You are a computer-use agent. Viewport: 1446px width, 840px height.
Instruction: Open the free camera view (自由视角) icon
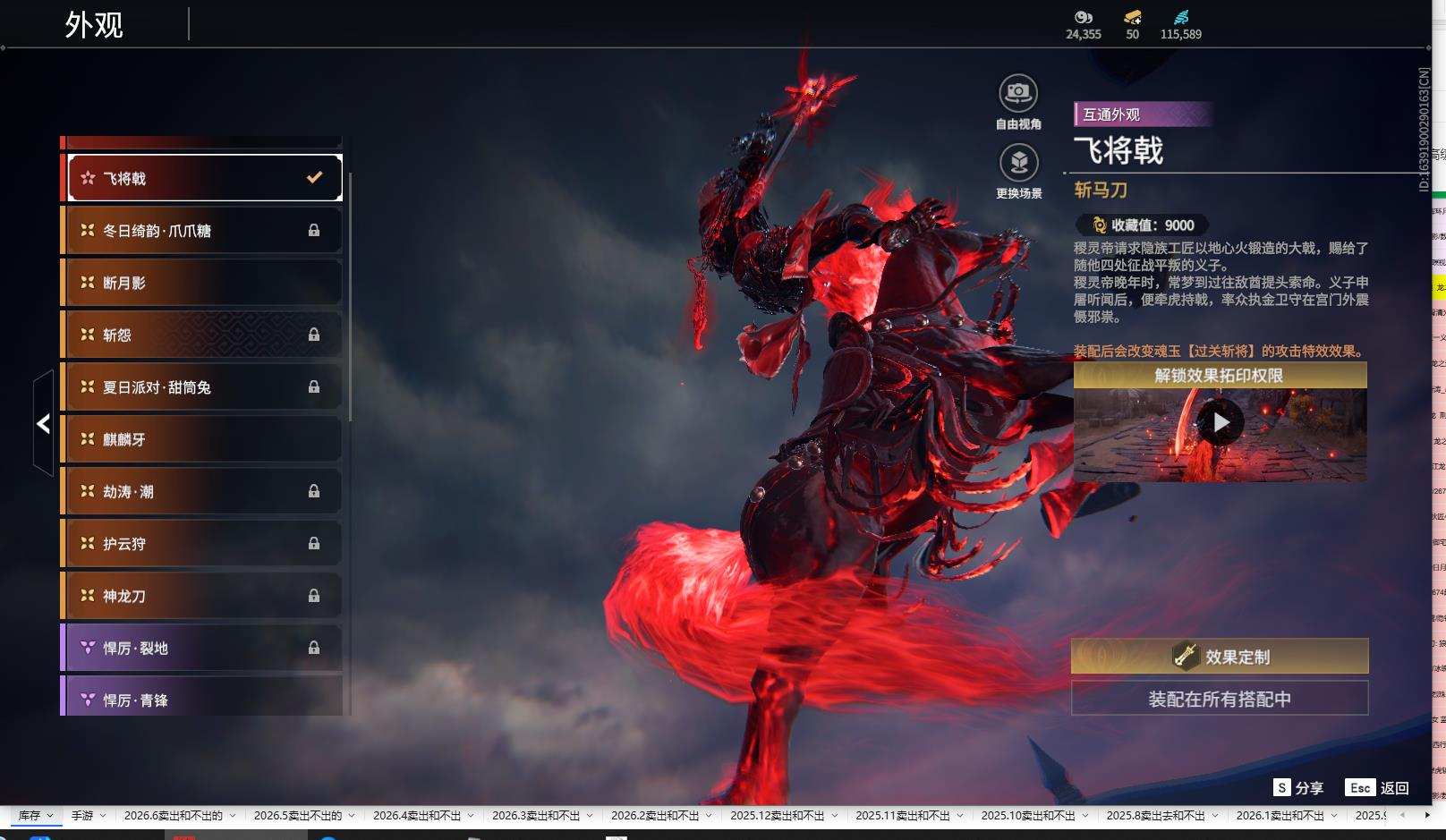[1018, 93]
